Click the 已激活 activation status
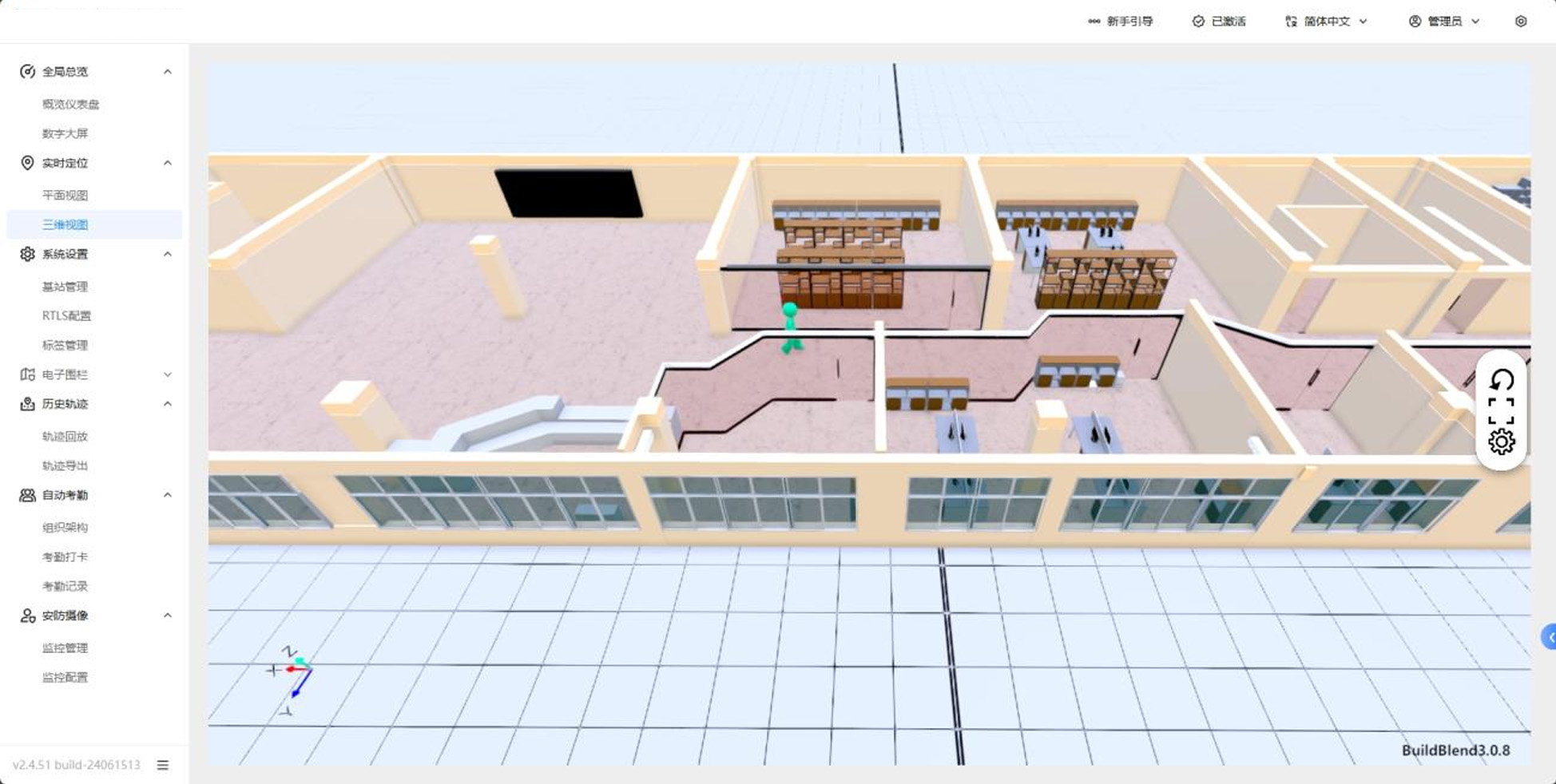Screen dimensions: 1556x784 (1219, 22)
